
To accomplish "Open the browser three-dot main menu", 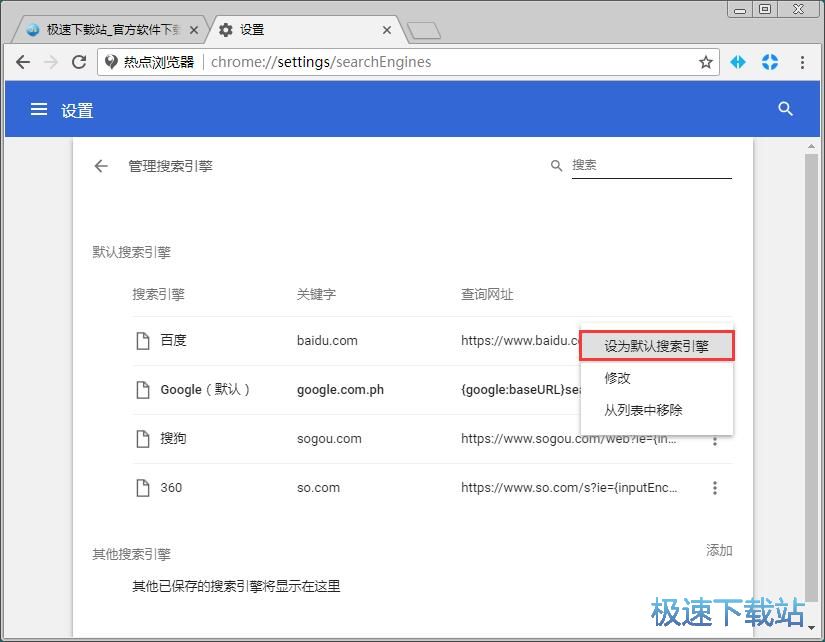I will click(802, 62).
